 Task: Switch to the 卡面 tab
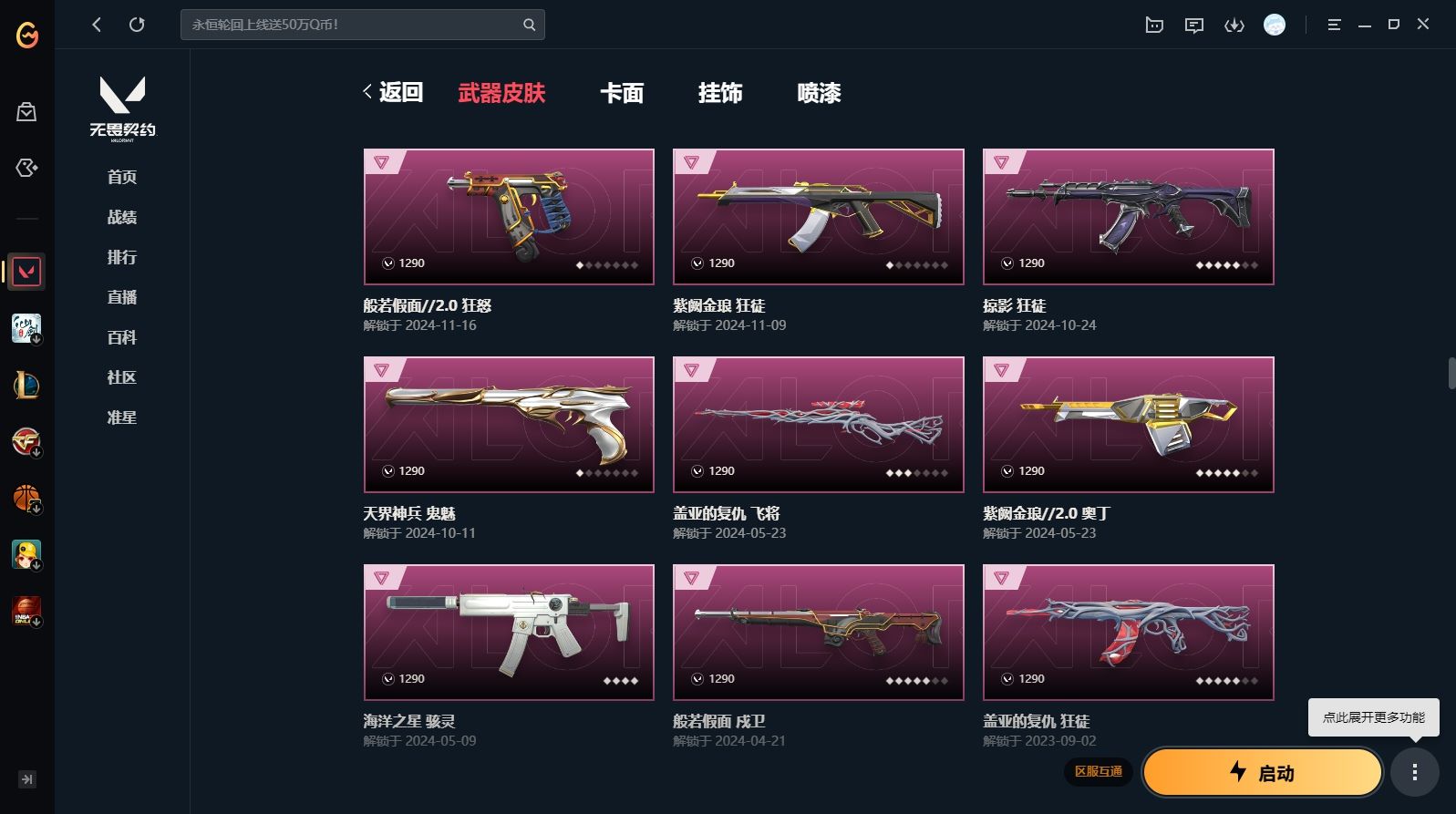tap(622, 93)
